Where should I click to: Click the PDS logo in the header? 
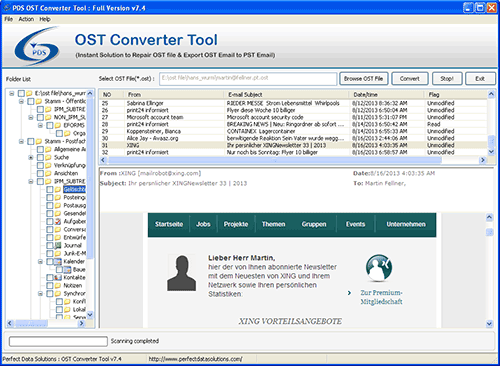coord(37,47)
